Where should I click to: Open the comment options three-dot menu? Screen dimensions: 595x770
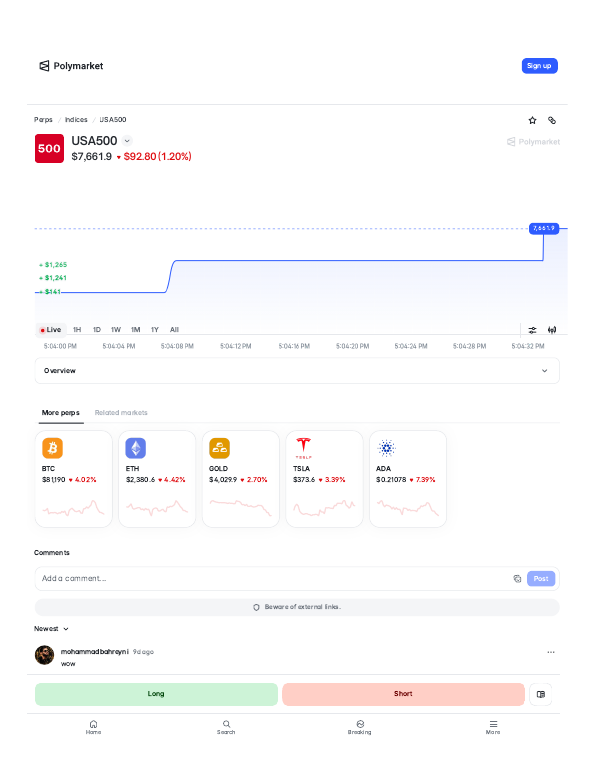click(x=551, y=652)
